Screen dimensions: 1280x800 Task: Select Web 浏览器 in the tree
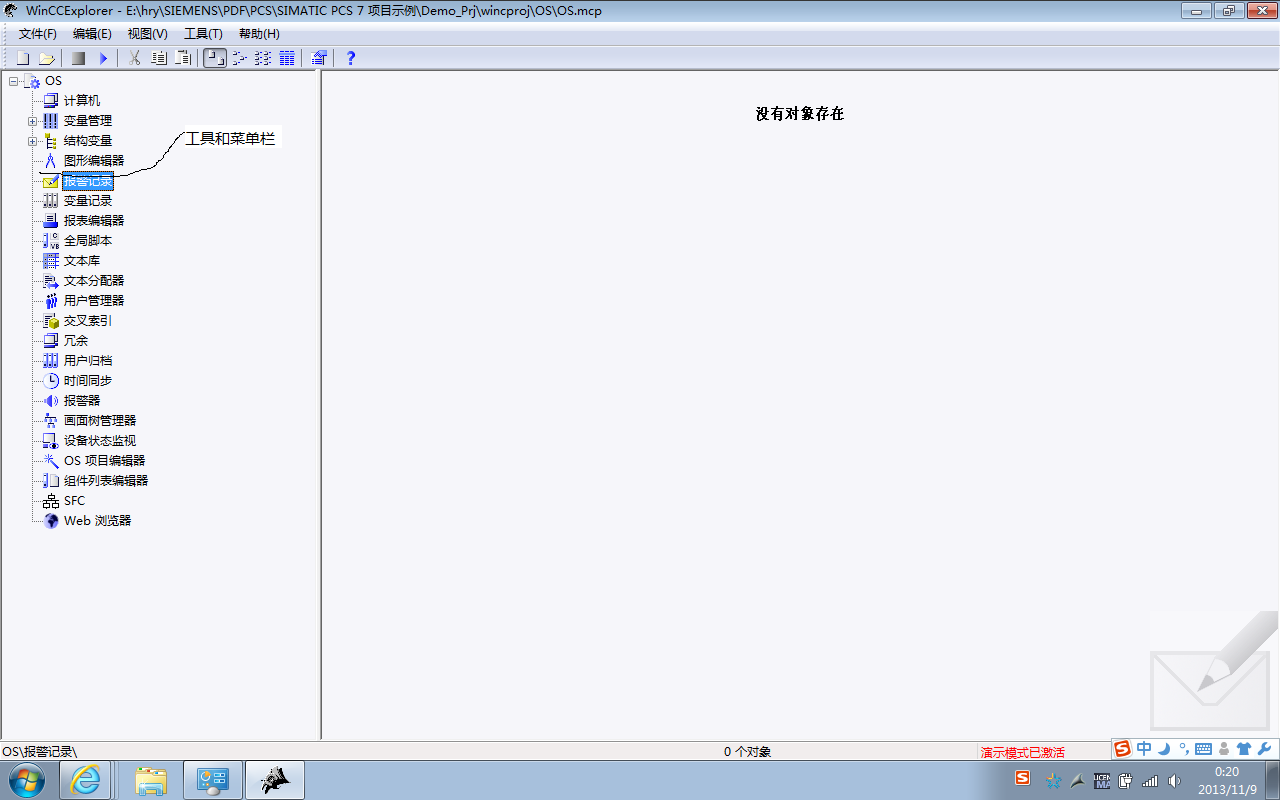[x=98, y=521]
